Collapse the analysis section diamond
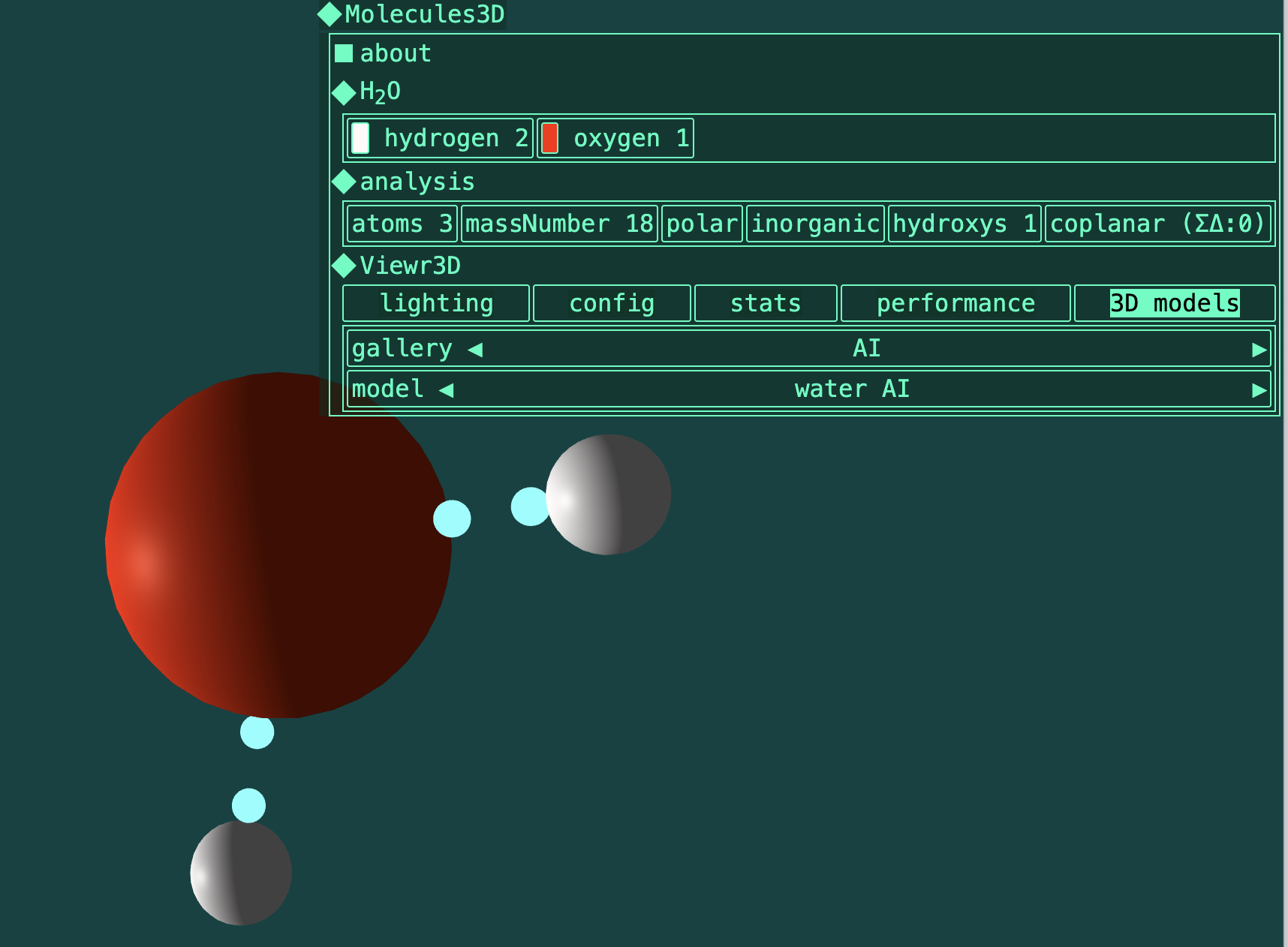This screenshot has height=947, width=1288. point(344,182)
